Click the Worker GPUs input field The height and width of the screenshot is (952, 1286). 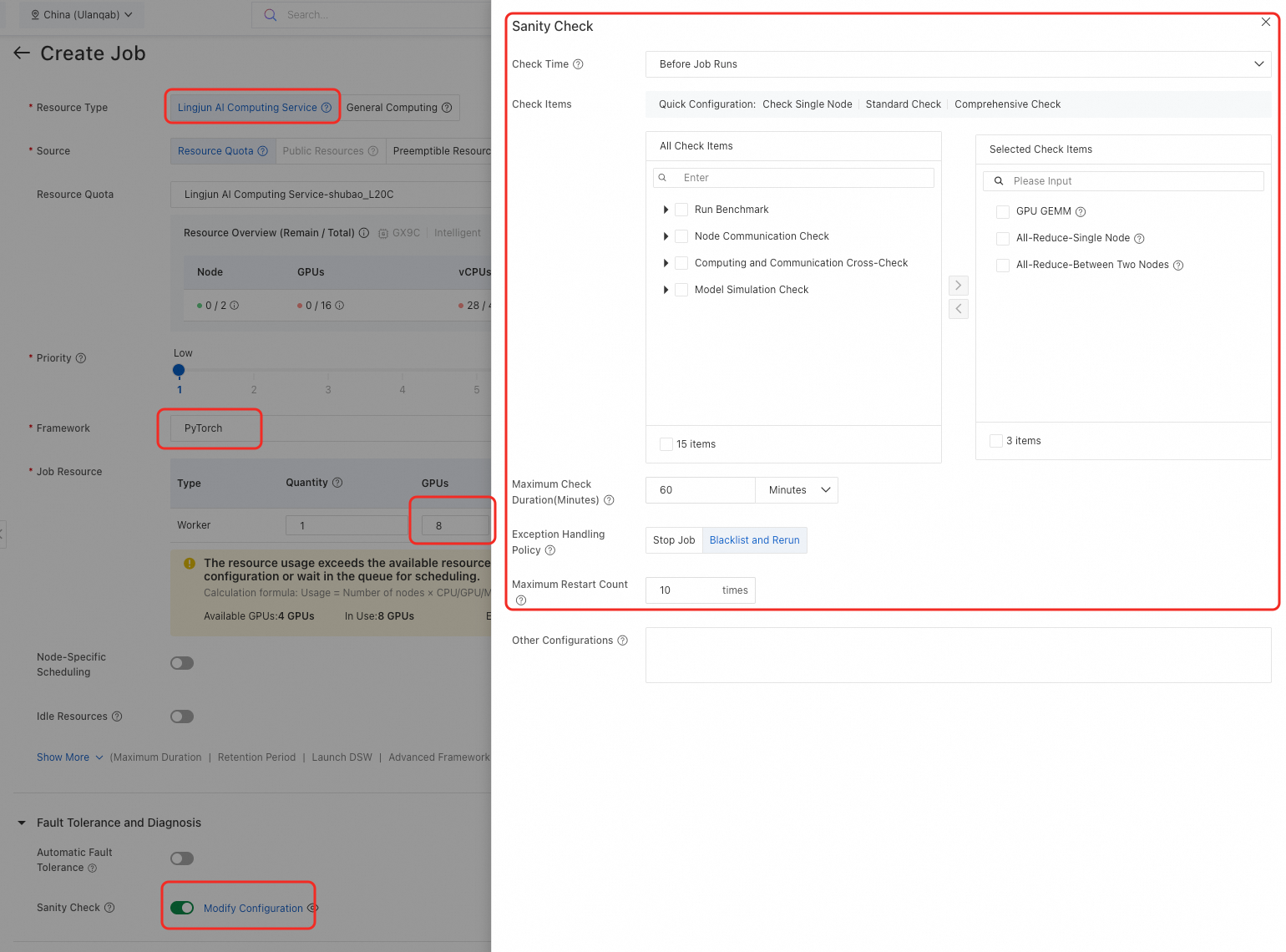pyautogui.click(x=455, y=525)
